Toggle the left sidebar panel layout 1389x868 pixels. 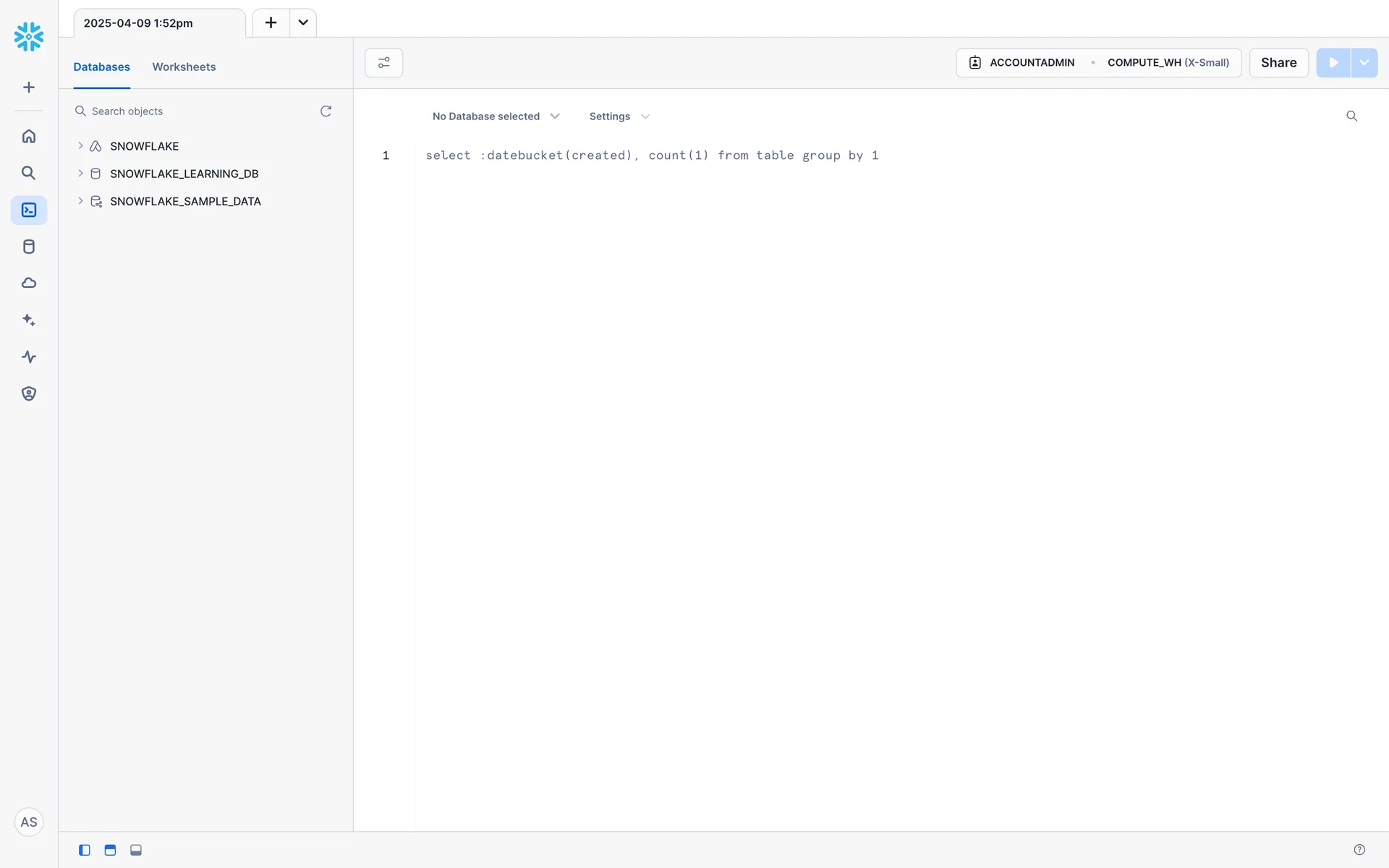point(85,850)
